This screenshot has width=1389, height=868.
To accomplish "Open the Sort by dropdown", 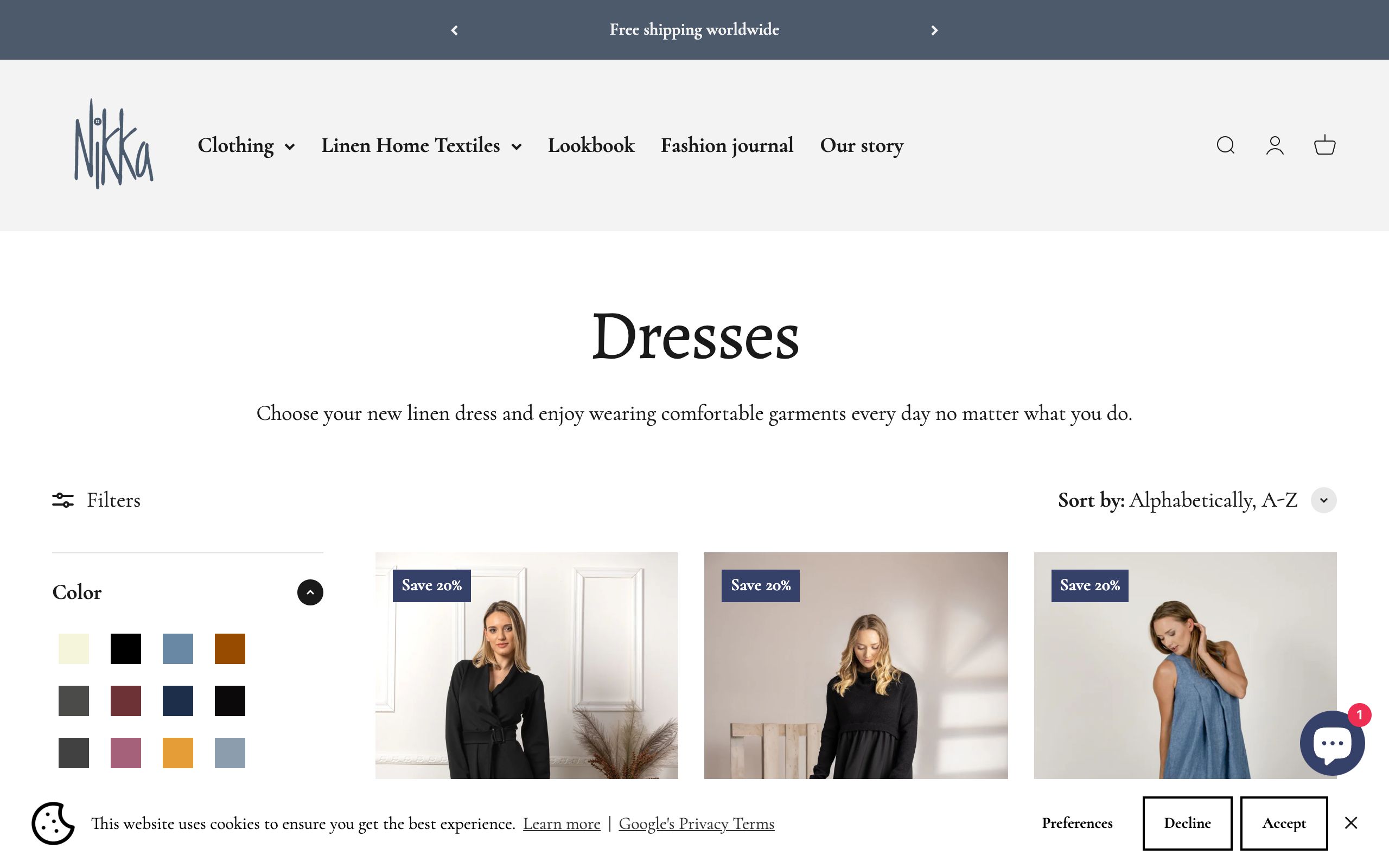I will click(1323, 500).
